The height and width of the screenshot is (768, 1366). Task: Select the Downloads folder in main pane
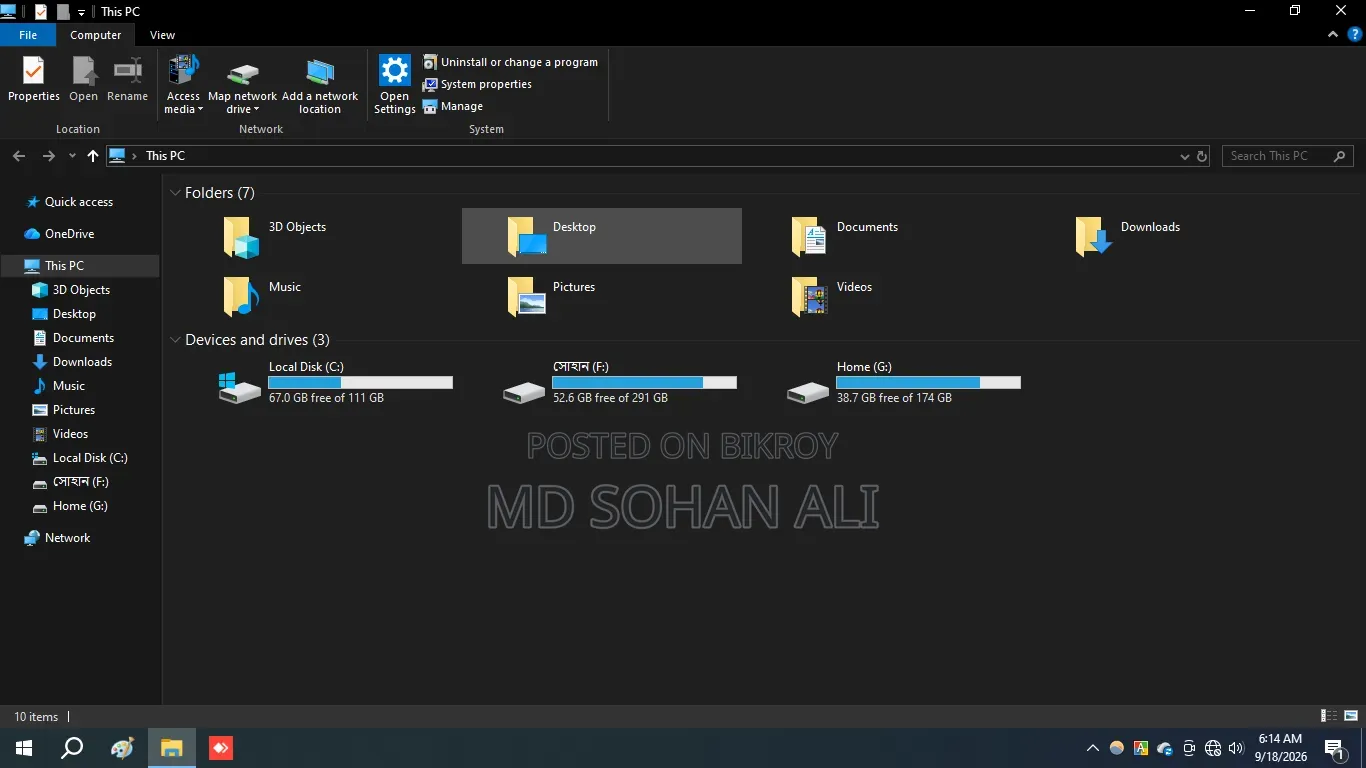(1170, 236)
